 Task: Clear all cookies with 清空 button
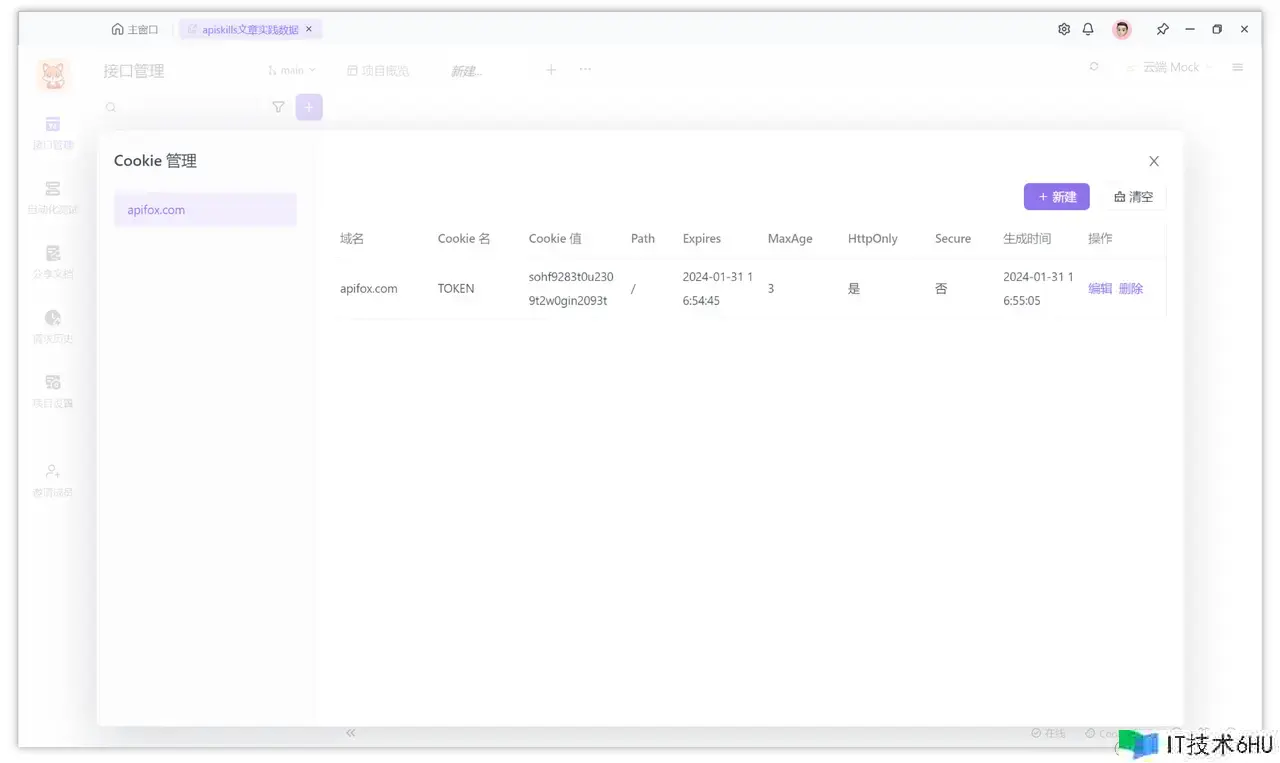click(x=1133, y=197)
